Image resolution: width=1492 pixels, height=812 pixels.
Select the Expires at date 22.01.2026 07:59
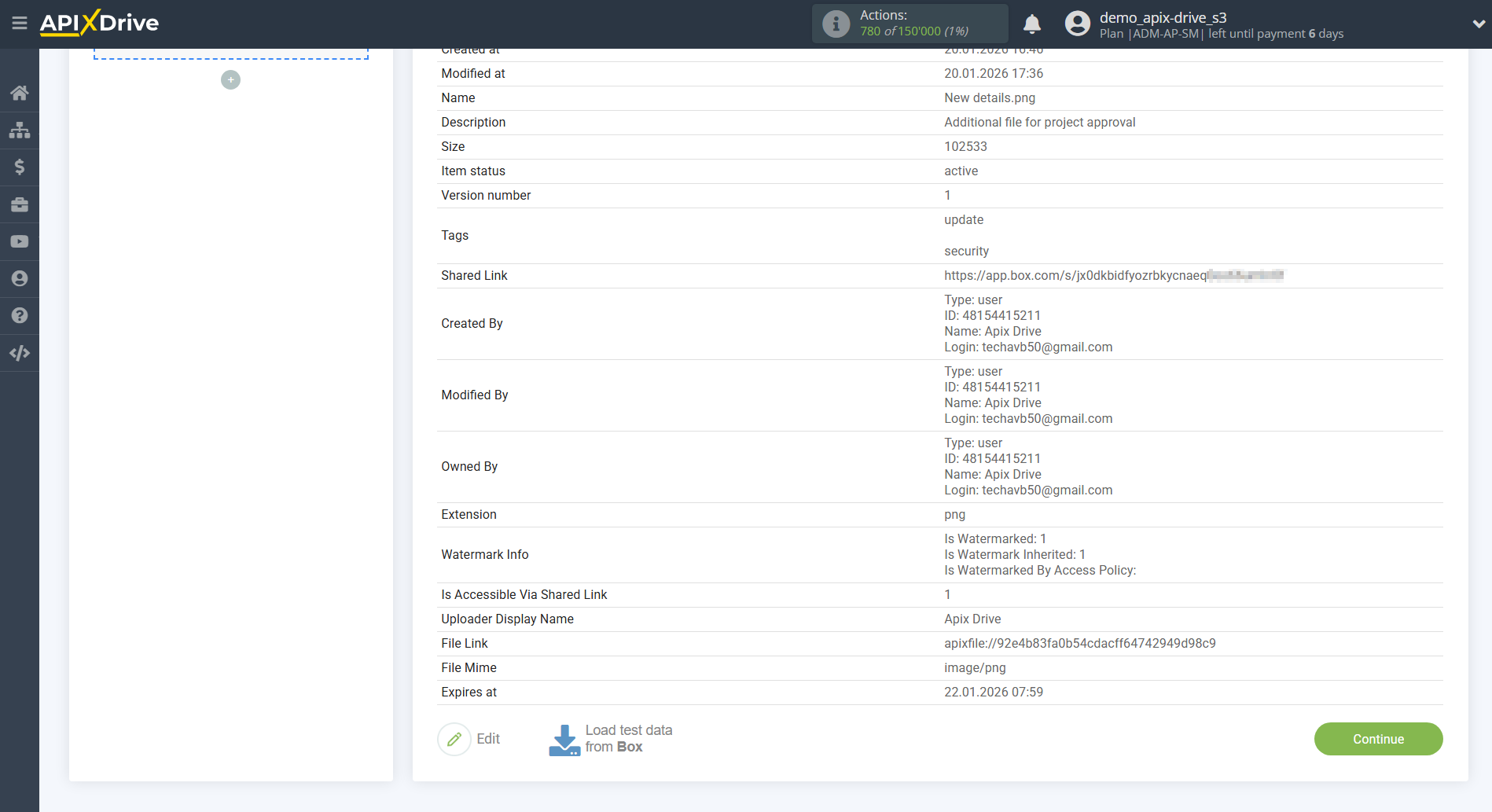point(994,692)
